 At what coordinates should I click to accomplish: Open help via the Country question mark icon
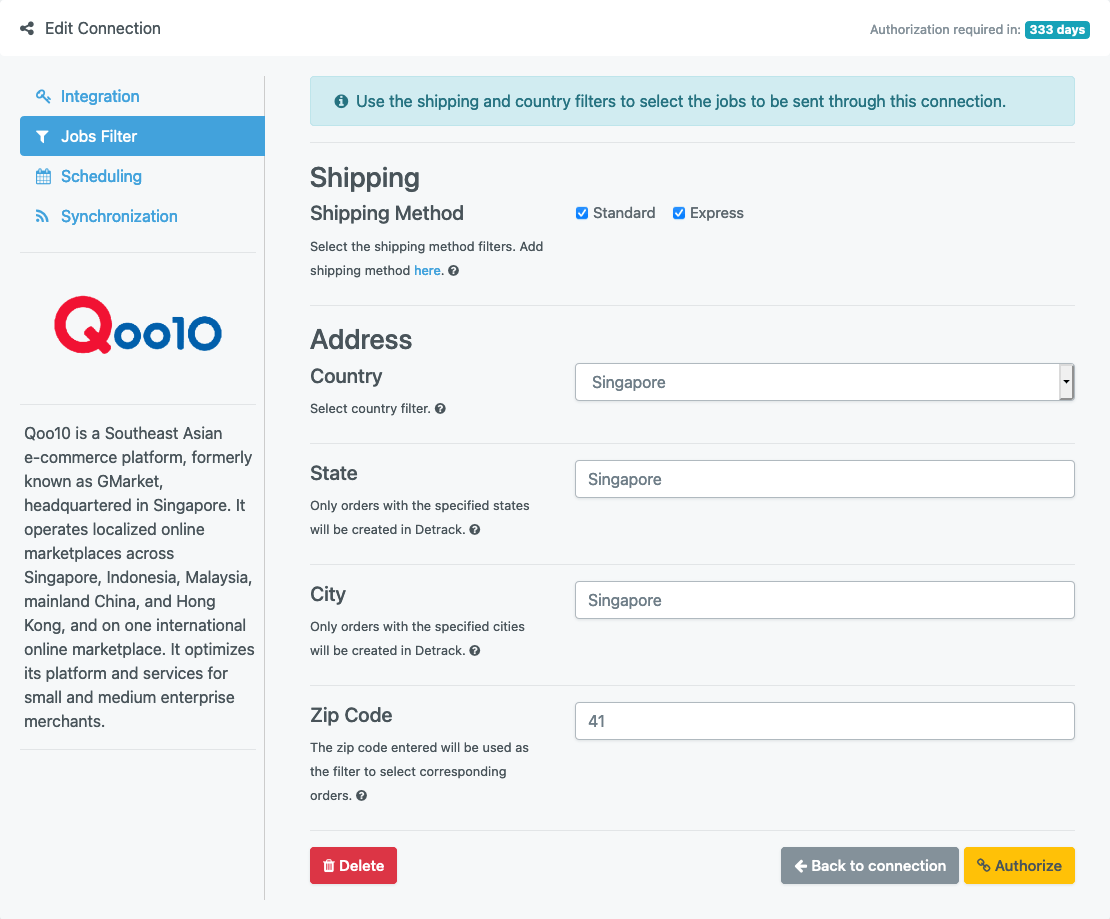click(x=440, y=408)
